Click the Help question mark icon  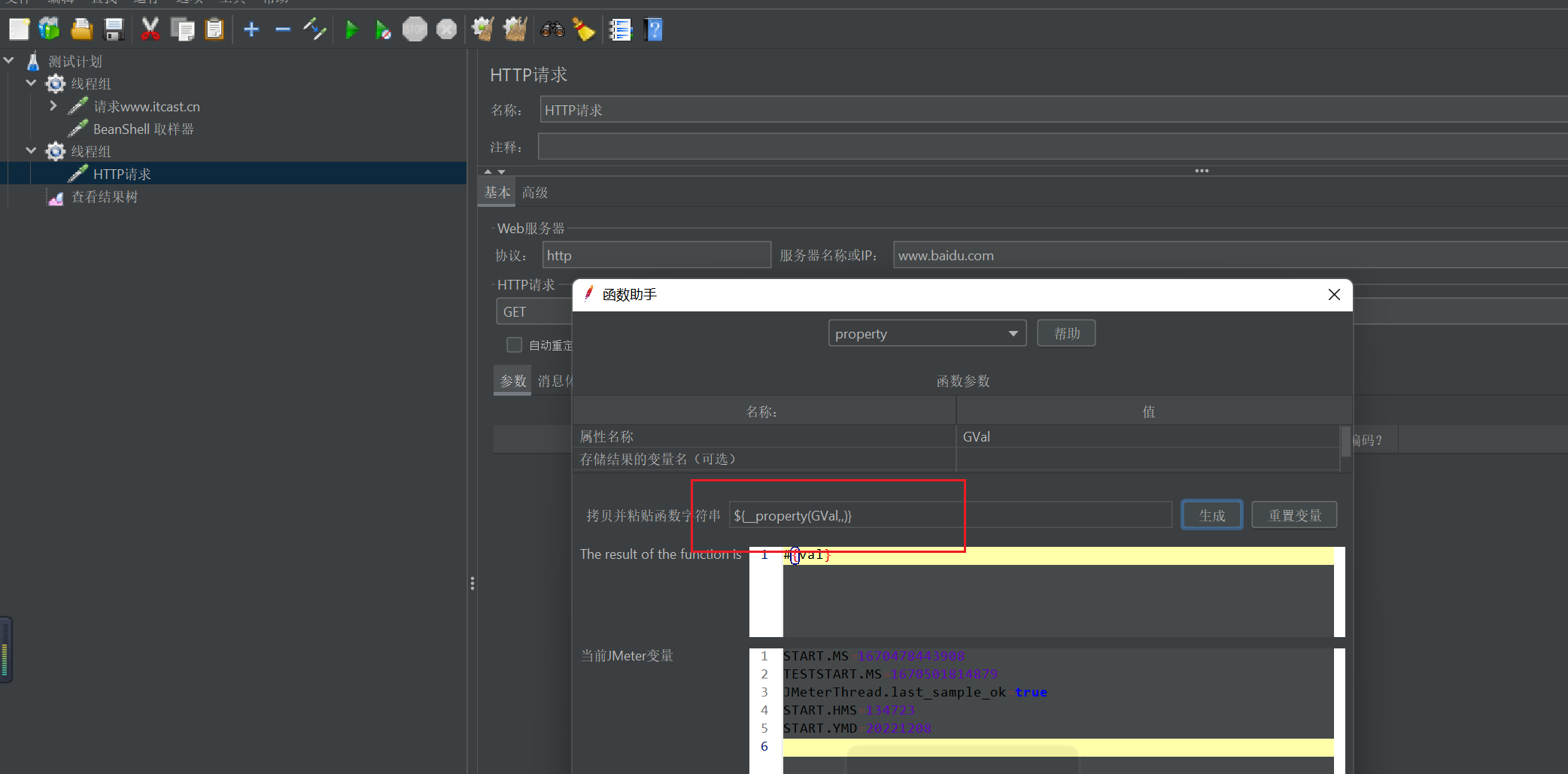click(x=654, y=30)
